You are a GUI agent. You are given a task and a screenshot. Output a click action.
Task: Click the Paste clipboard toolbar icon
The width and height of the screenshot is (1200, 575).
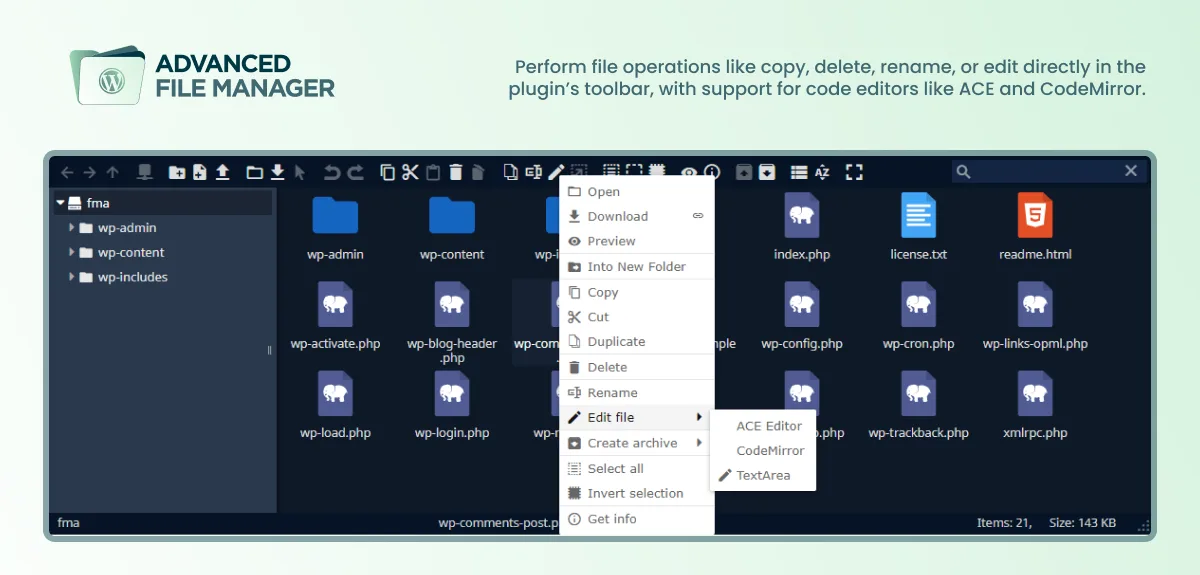click(x=433, y=172)
